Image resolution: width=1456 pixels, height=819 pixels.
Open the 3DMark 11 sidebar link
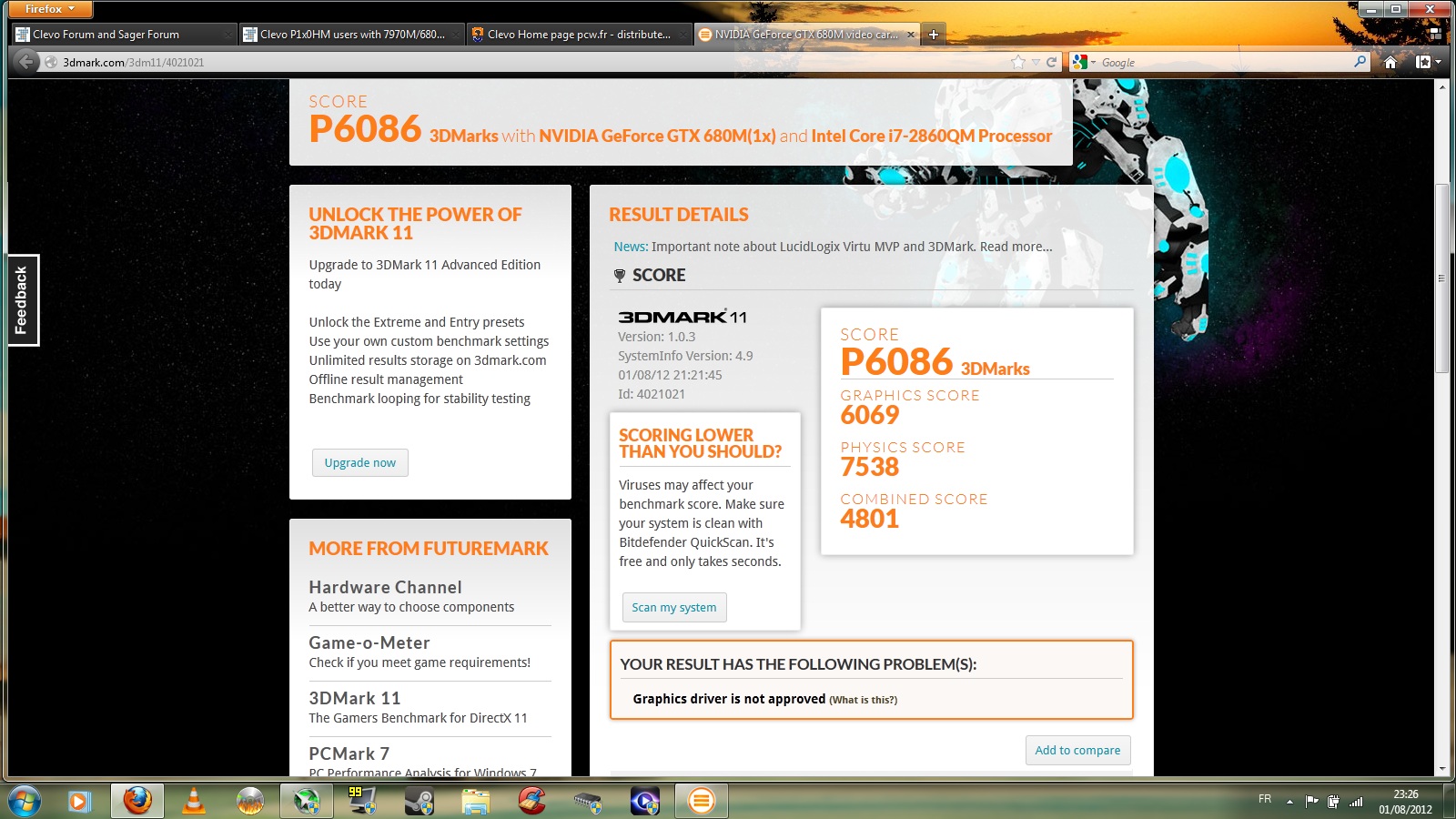coord(355,698)
